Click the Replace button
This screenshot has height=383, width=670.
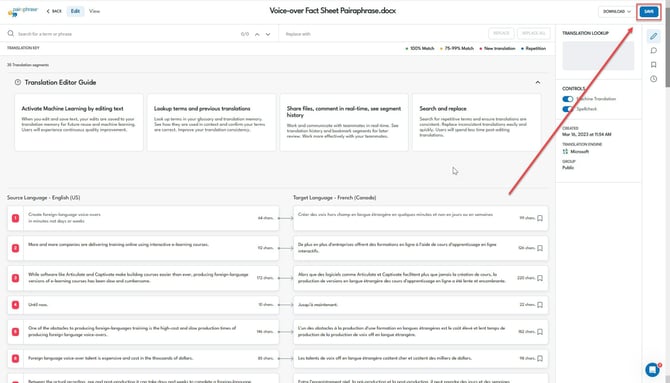(x=501, y=33)
